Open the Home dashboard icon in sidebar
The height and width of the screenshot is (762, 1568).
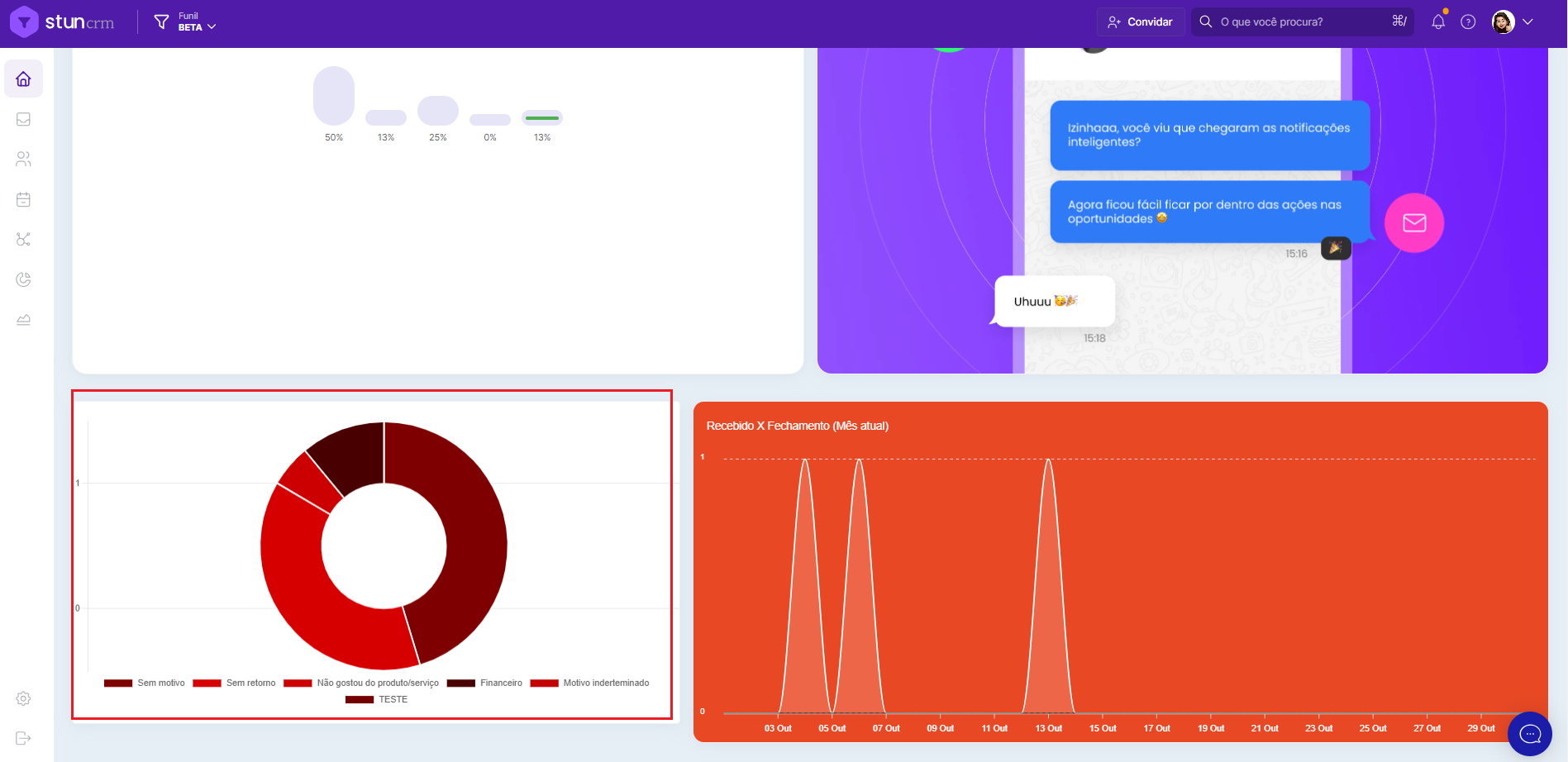point(23,79)
